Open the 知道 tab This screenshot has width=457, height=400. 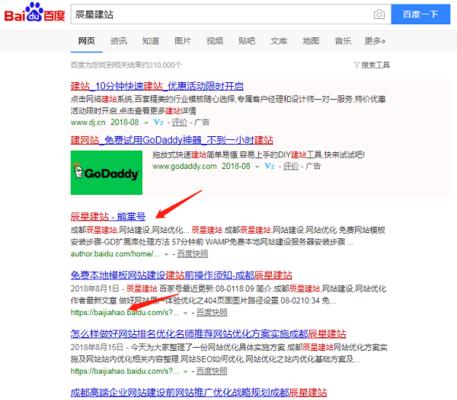pos(150,41)
